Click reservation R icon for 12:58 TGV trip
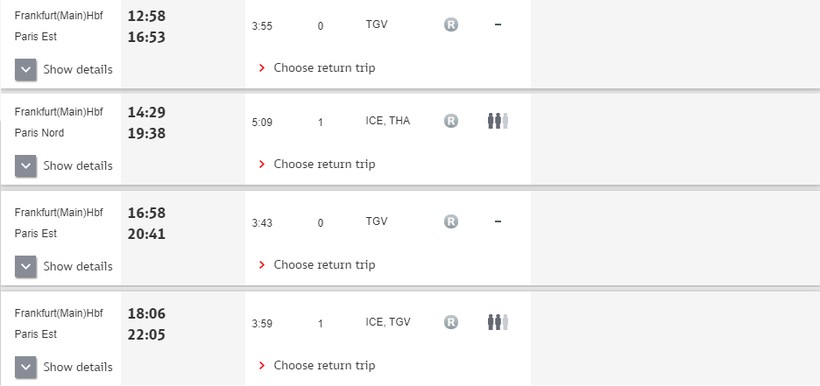The width and height of the screenshot is (820, 386). 451,25
